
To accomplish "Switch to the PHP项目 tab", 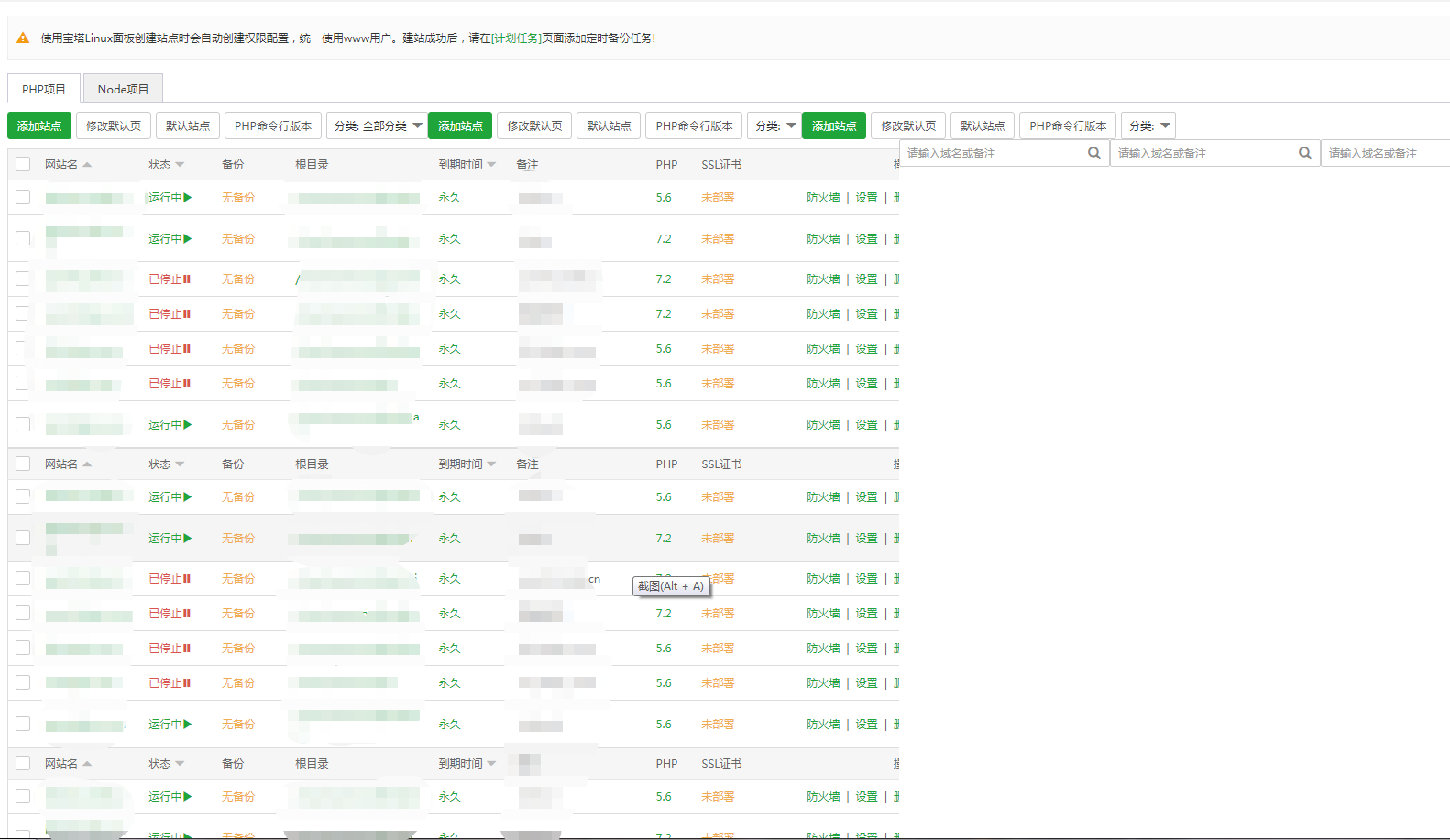I will point(44,89).
